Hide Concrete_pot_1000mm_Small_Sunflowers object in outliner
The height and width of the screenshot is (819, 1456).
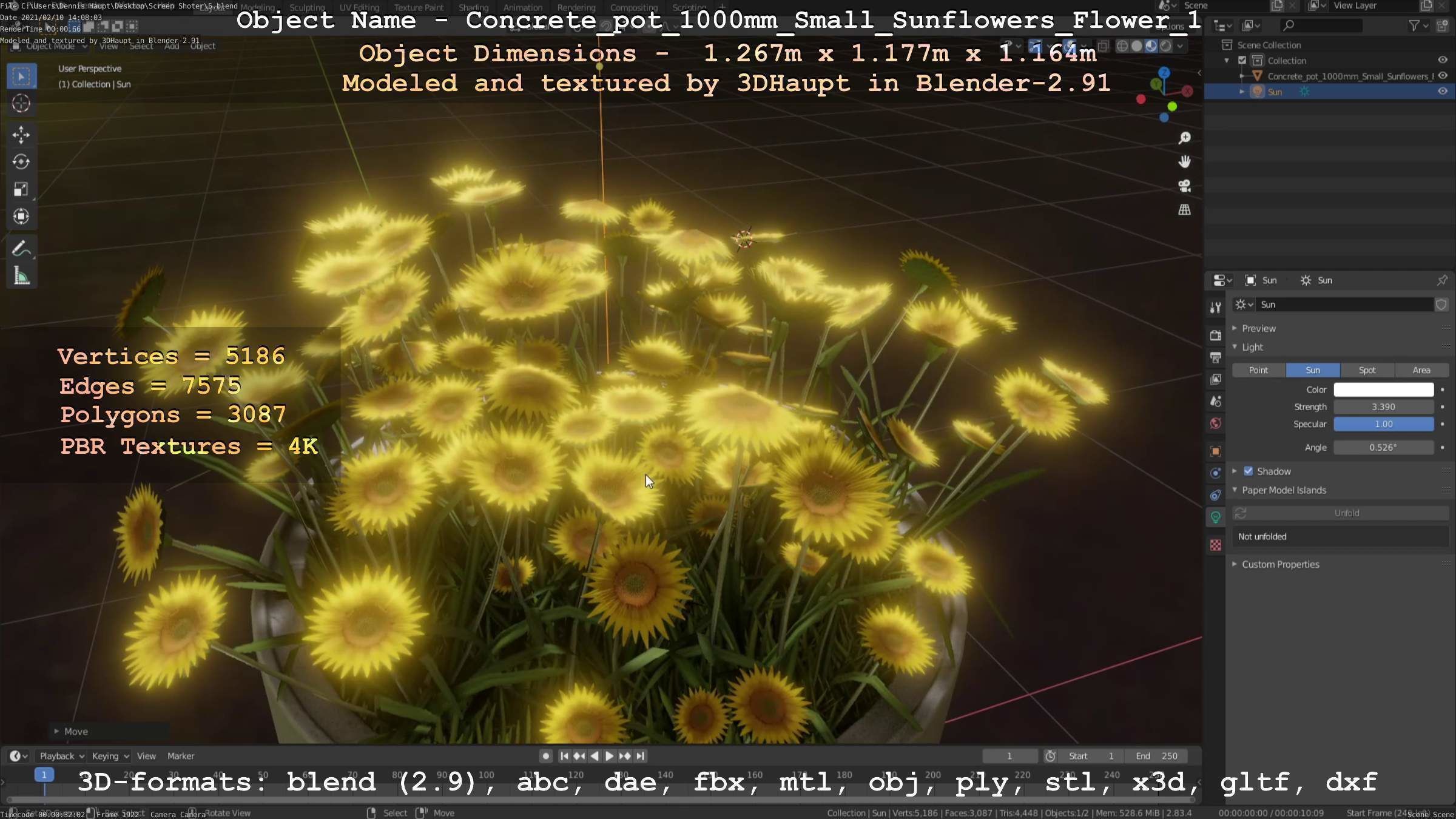(1443, 76)
